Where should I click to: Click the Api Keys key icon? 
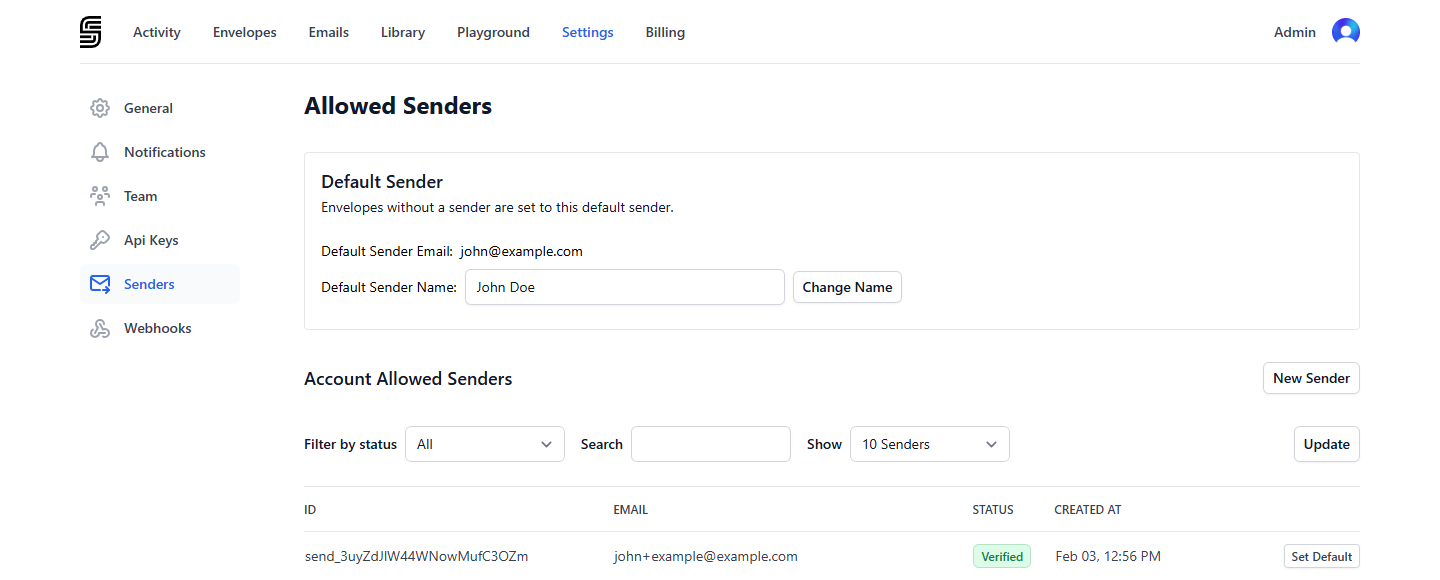pyautogui.click(x=100, y=240)
